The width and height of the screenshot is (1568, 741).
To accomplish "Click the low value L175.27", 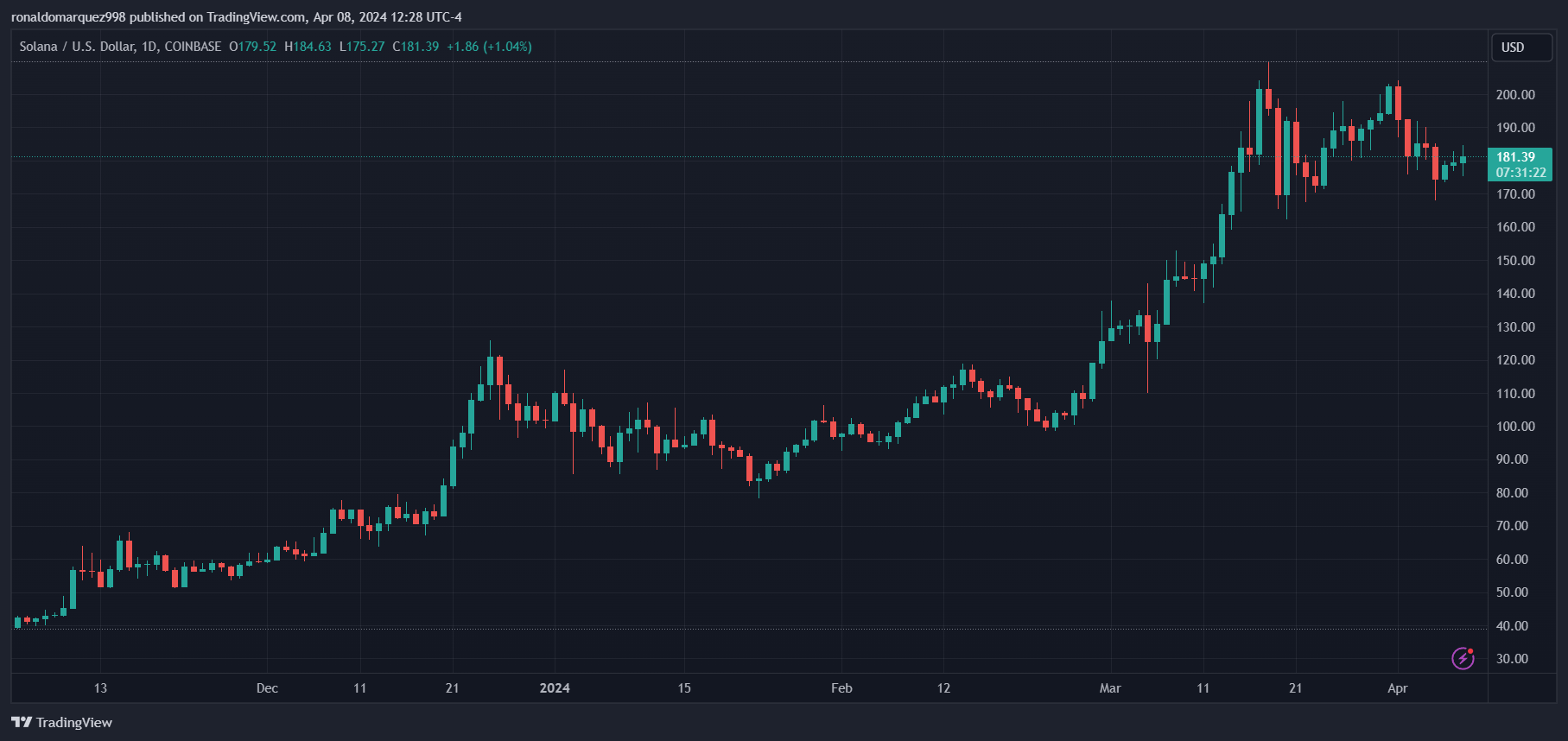I will pyautogui.click(x=362, y=47).
